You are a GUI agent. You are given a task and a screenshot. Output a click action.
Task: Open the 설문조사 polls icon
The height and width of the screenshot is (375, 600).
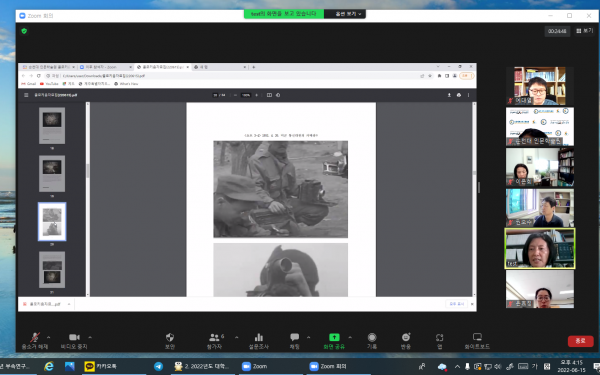[x=259, y=341]
